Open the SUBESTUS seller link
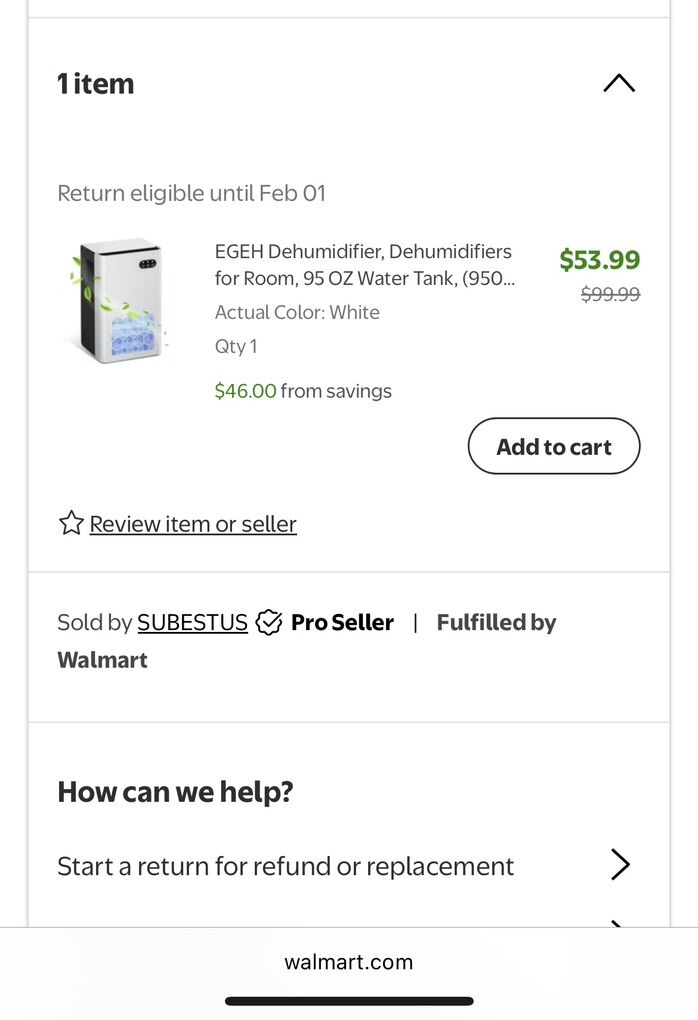This screenshot has height=1020, width=698. pos(192,622)
